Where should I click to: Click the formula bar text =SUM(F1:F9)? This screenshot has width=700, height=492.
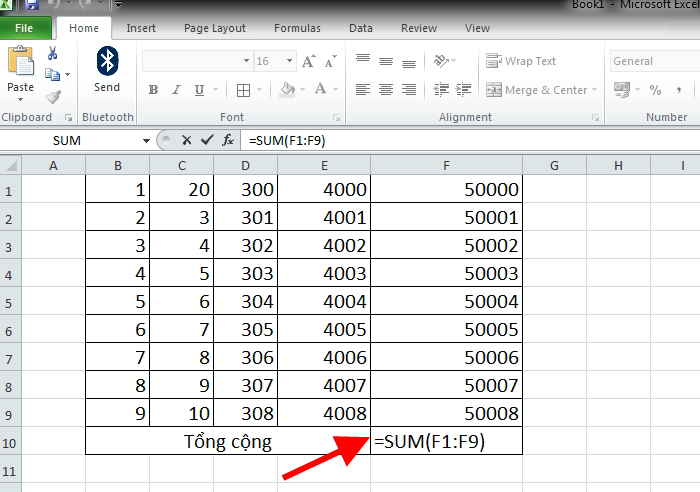click(287, 141)
